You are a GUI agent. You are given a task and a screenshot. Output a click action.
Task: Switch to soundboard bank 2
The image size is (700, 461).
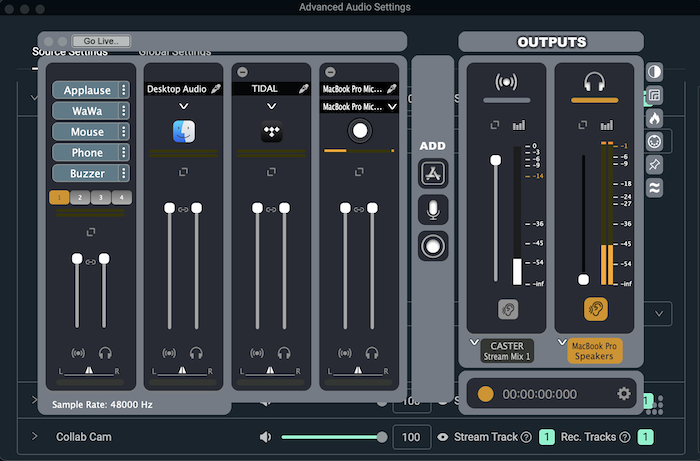(x=80, y=197)
